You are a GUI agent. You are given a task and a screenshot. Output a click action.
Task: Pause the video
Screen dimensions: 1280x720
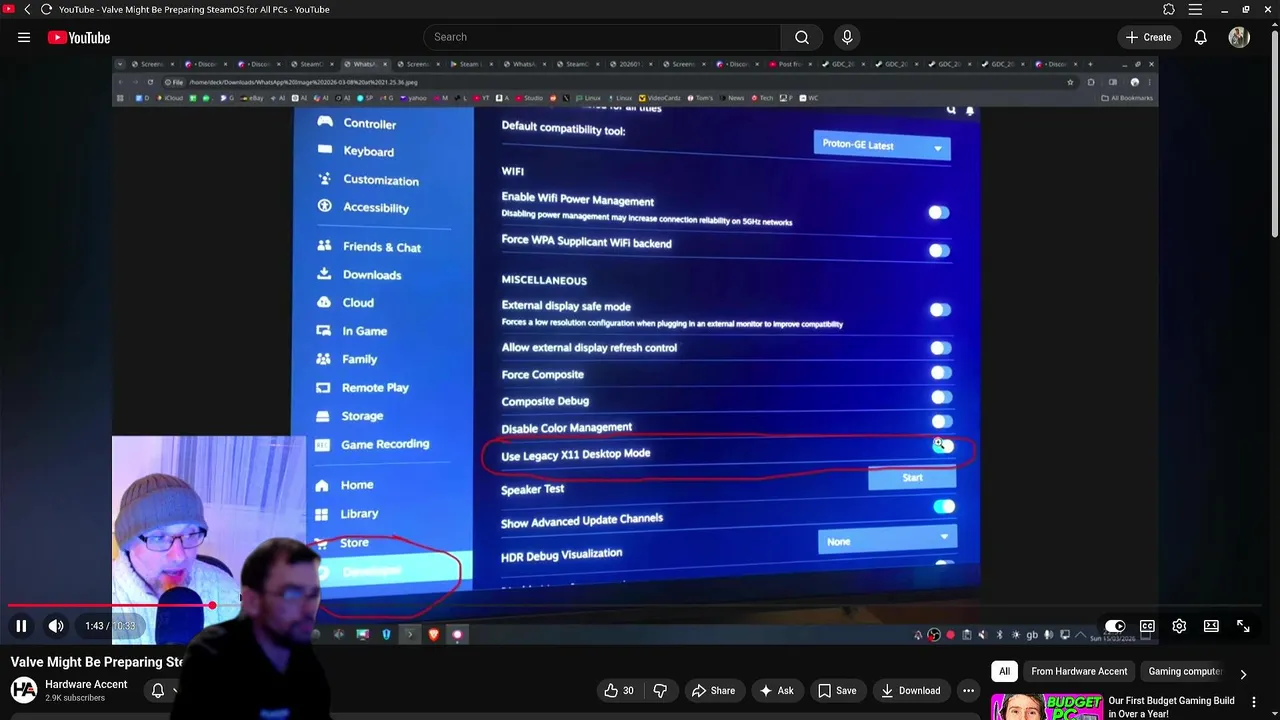(21, 626)
